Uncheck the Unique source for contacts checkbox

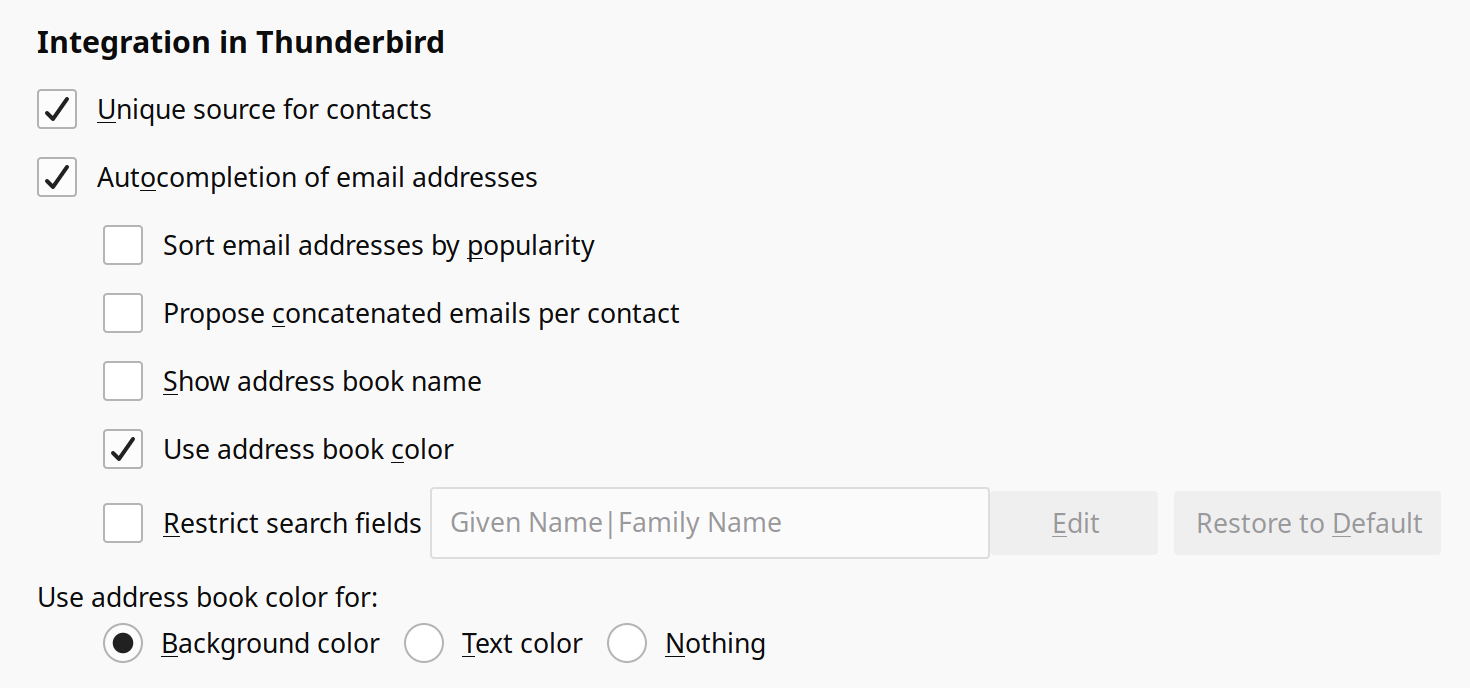pyautogui.click(x=57, y=109)
